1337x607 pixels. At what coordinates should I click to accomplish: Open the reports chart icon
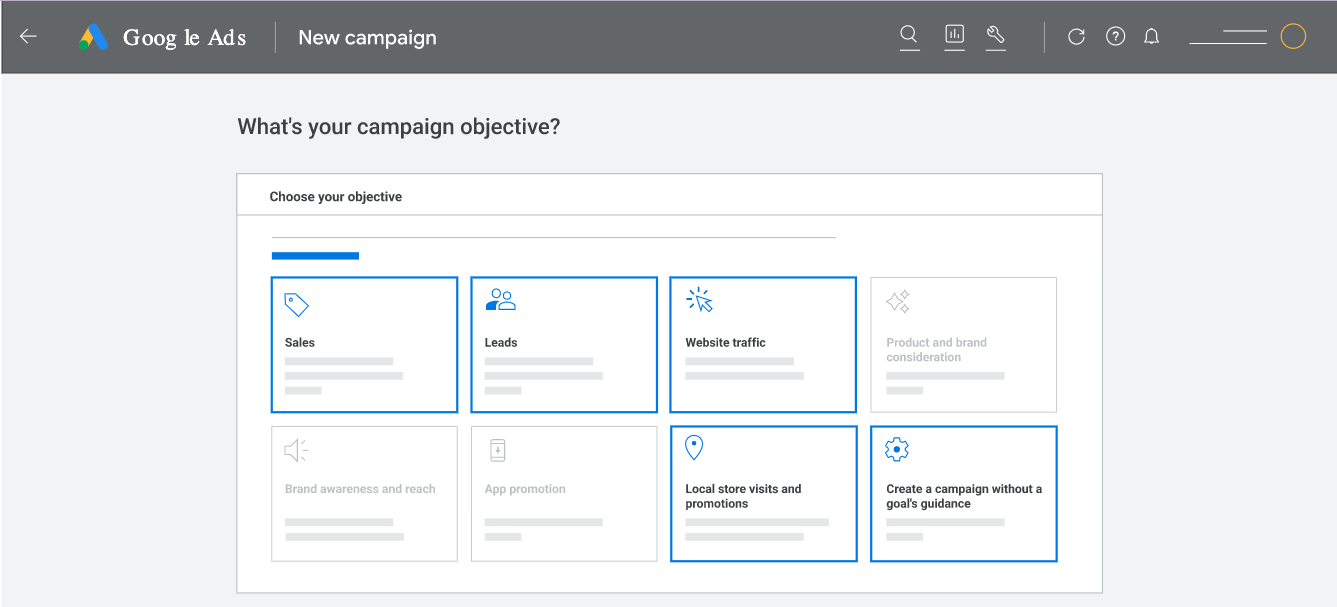[x=955, y=36]
